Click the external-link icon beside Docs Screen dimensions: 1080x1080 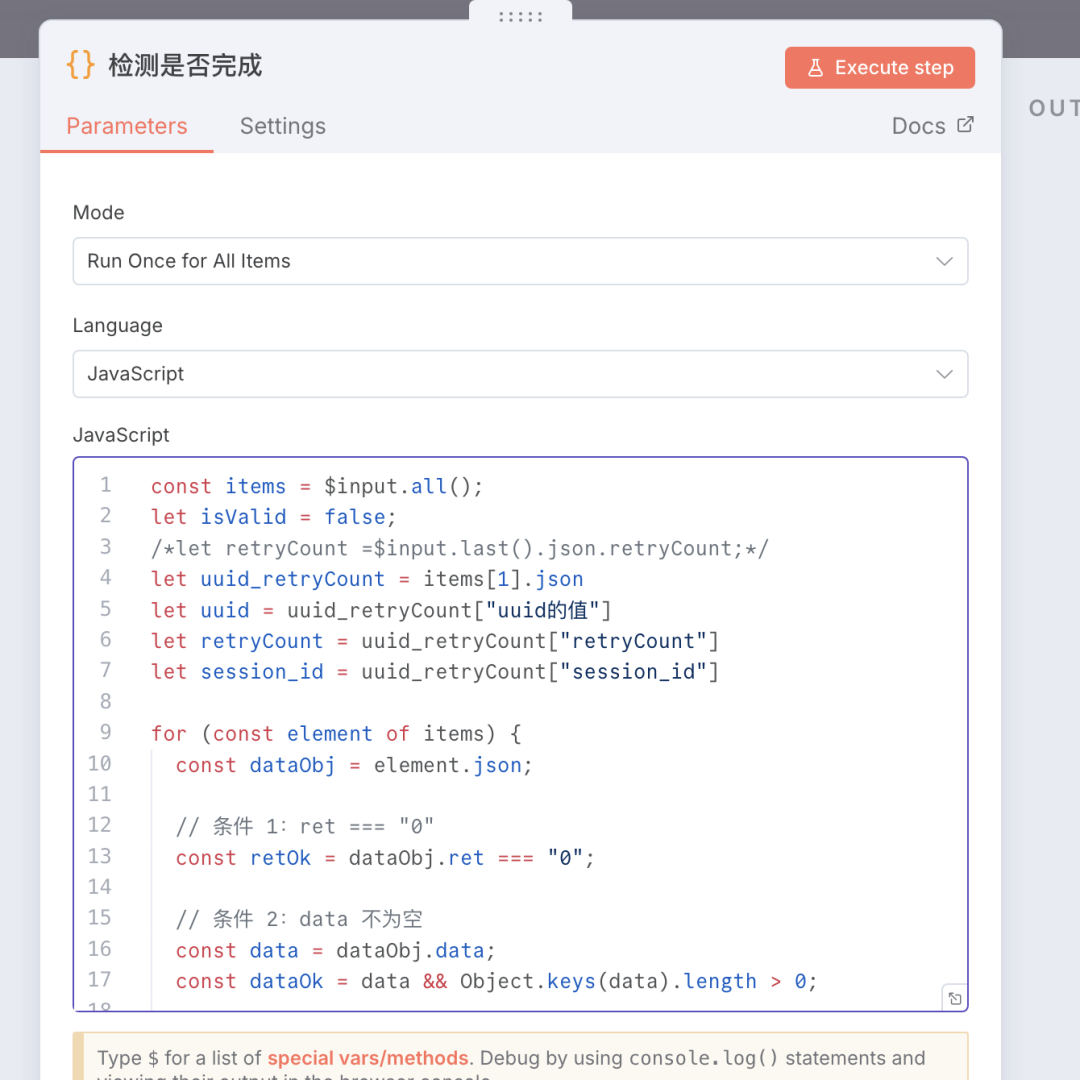963,124
